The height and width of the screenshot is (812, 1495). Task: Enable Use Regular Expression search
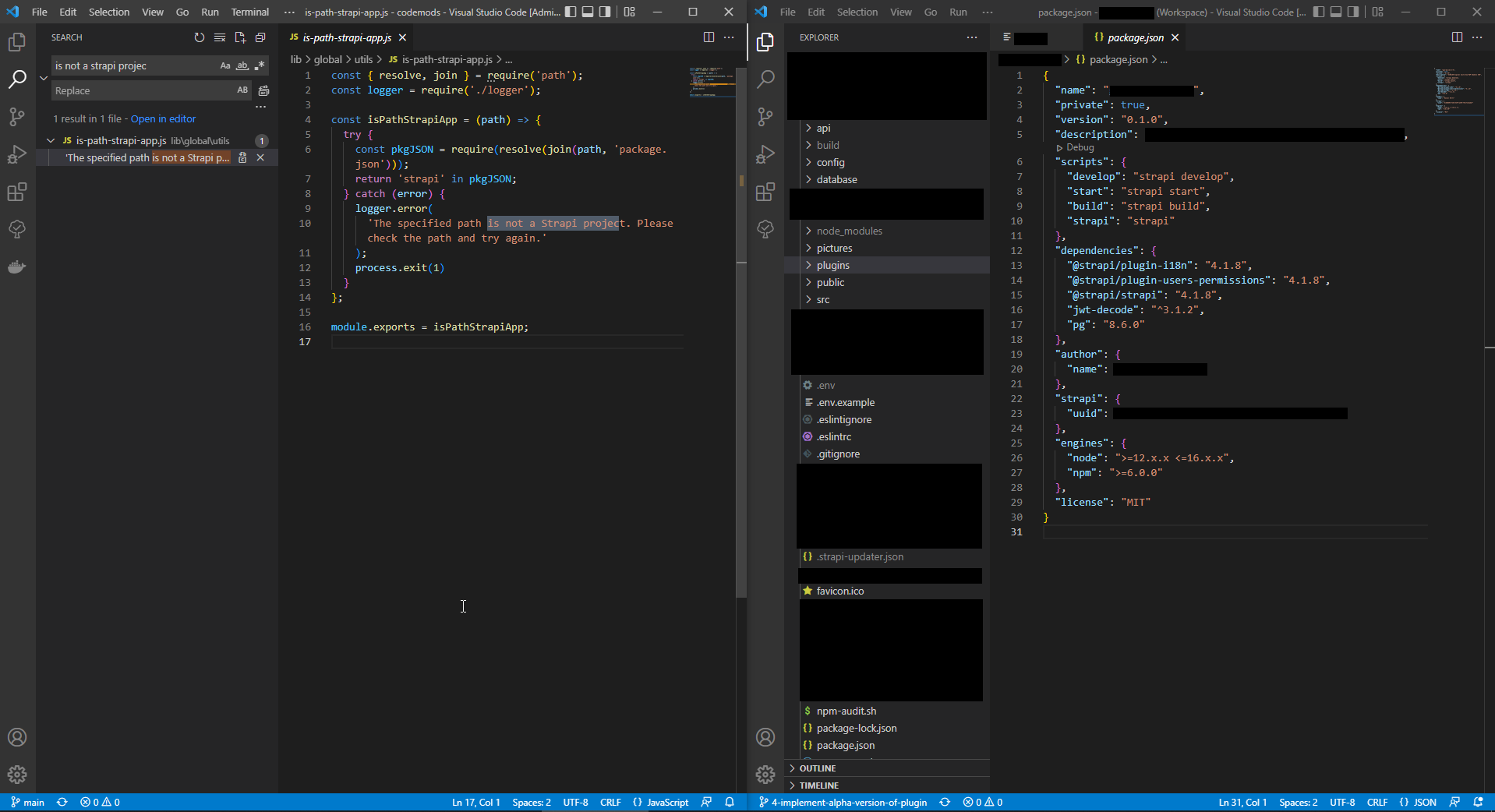coord(260,65)
